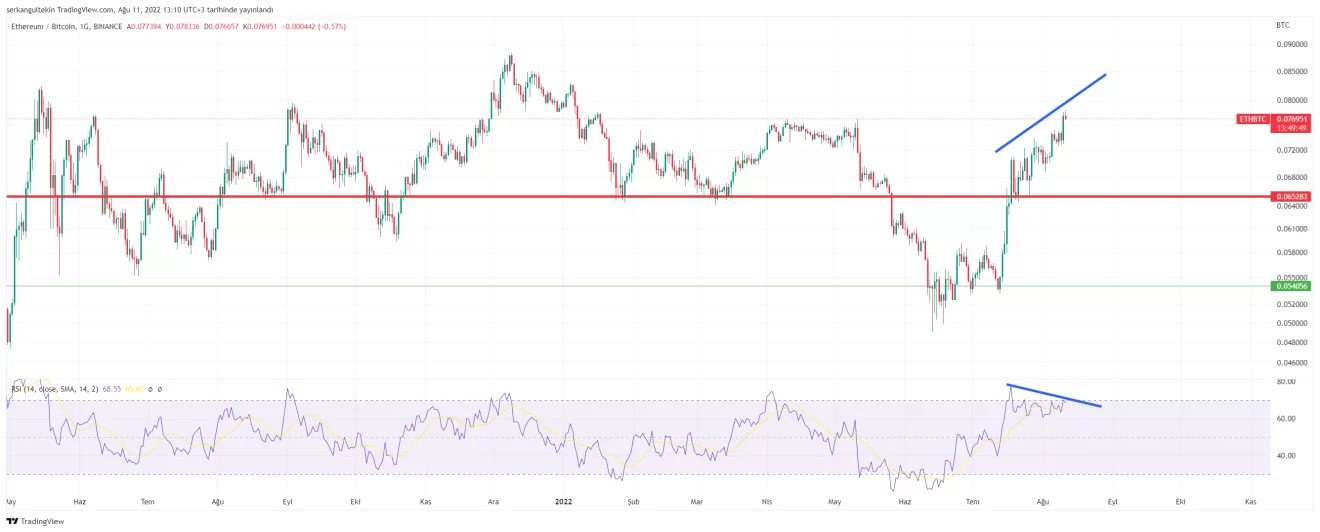Click the 80.00 level on RSI axis

(1286, 382)
